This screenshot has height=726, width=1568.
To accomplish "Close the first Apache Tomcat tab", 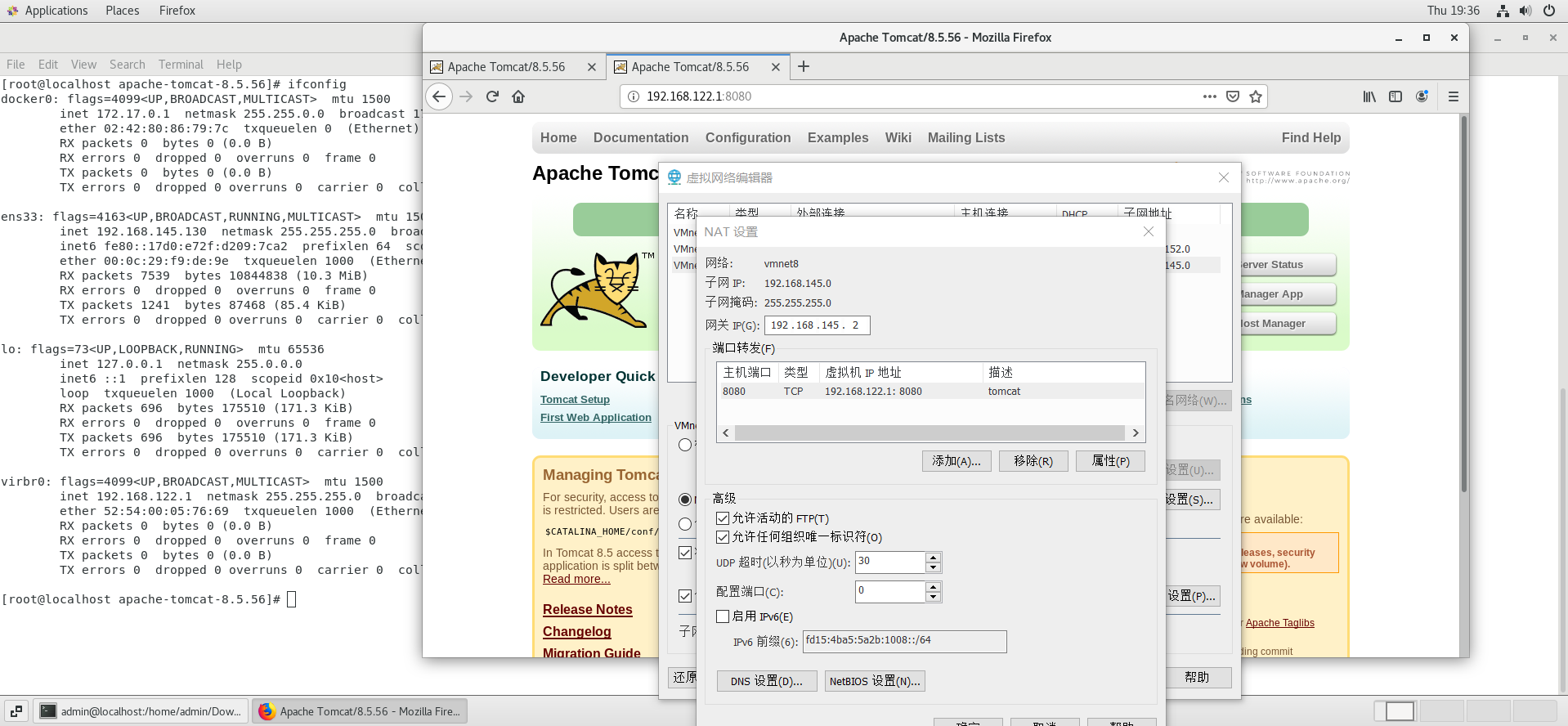I will coord(592,67).
